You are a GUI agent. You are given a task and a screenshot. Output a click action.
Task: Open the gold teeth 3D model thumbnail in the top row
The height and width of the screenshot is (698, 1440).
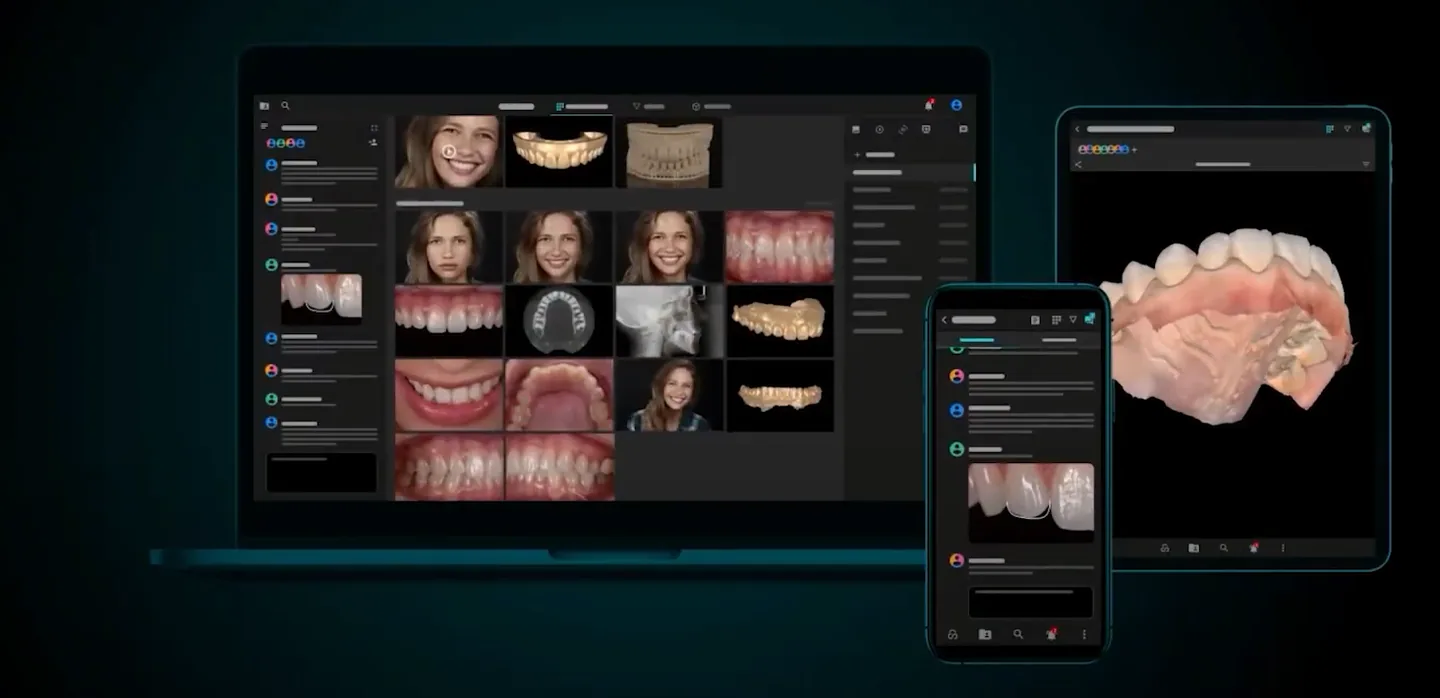559,152
